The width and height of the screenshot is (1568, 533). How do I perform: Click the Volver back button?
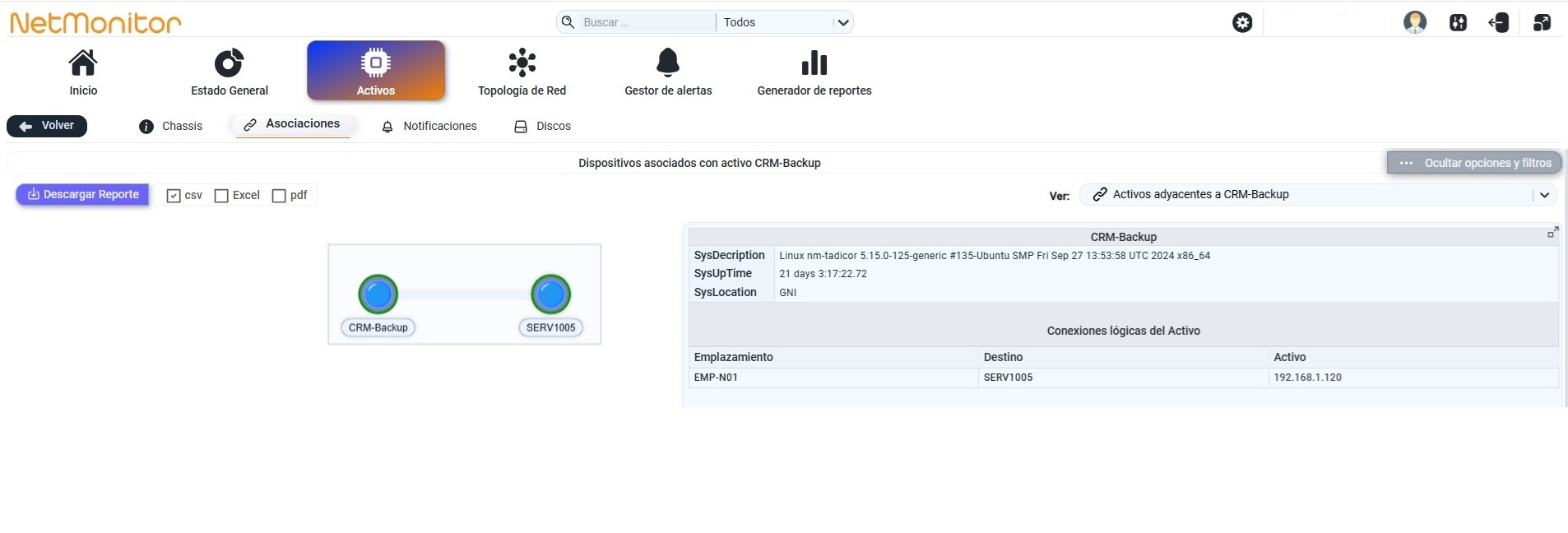click(47, 126)
